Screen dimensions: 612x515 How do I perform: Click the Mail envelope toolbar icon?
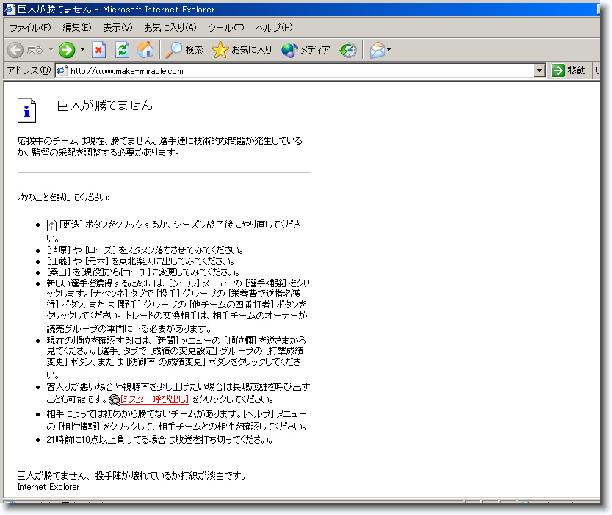[x=377, y=50]
